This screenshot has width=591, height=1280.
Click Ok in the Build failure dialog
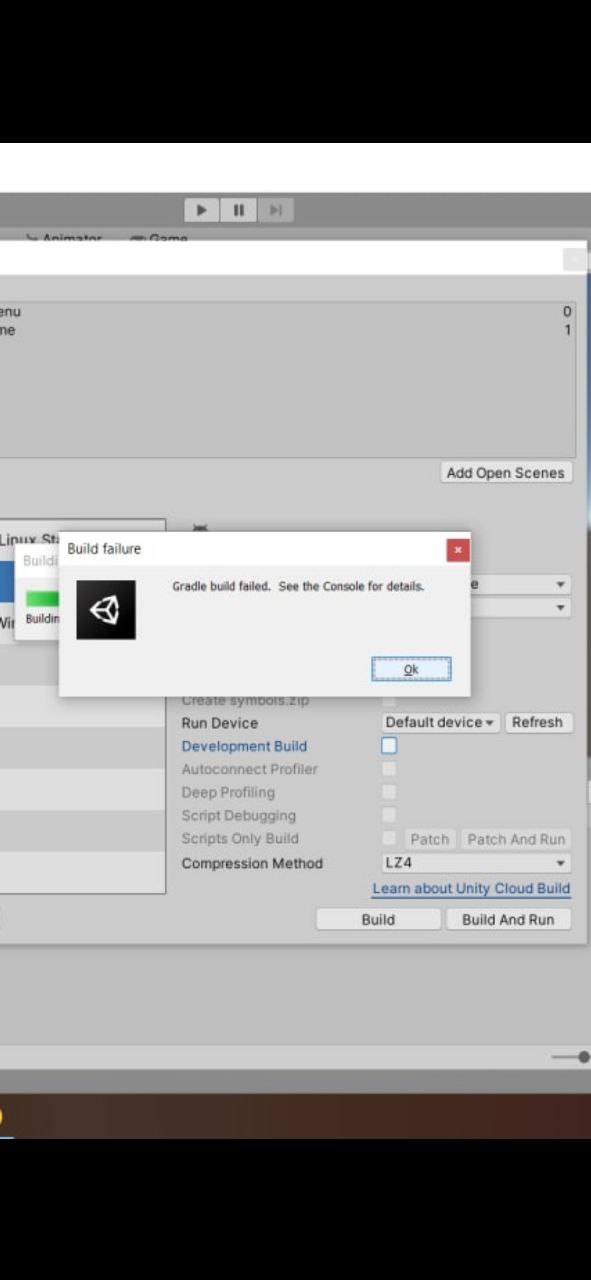click(x=411, y=669)
